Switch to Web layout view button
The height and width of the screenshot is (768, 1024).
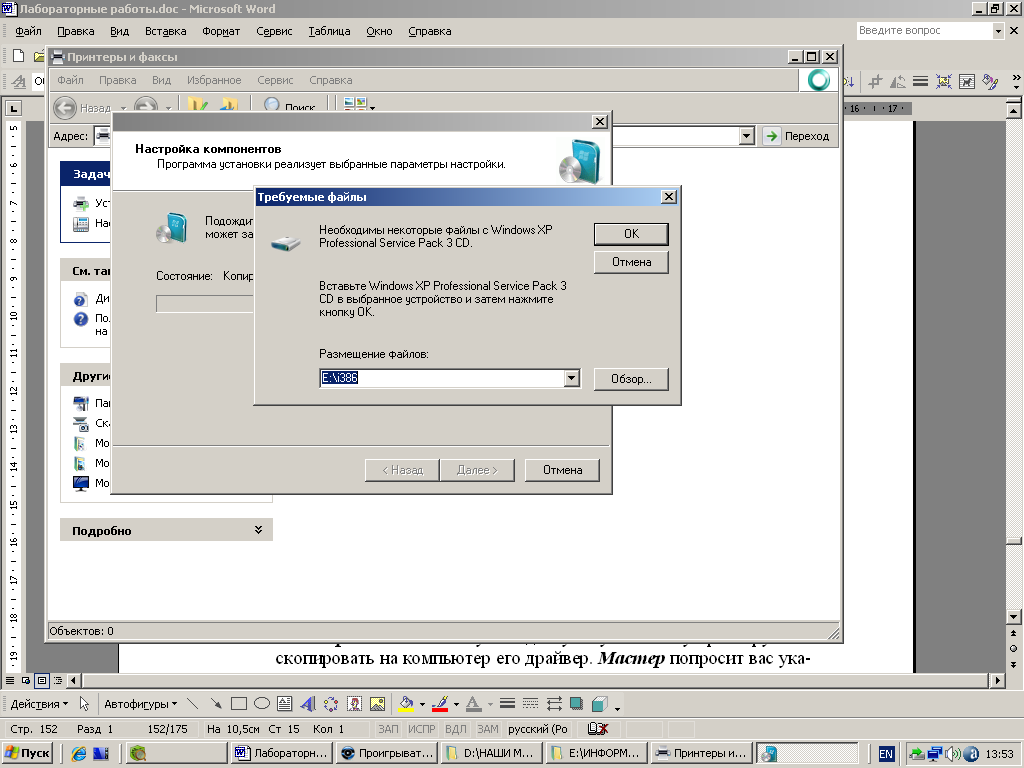(x=26, y=680)
